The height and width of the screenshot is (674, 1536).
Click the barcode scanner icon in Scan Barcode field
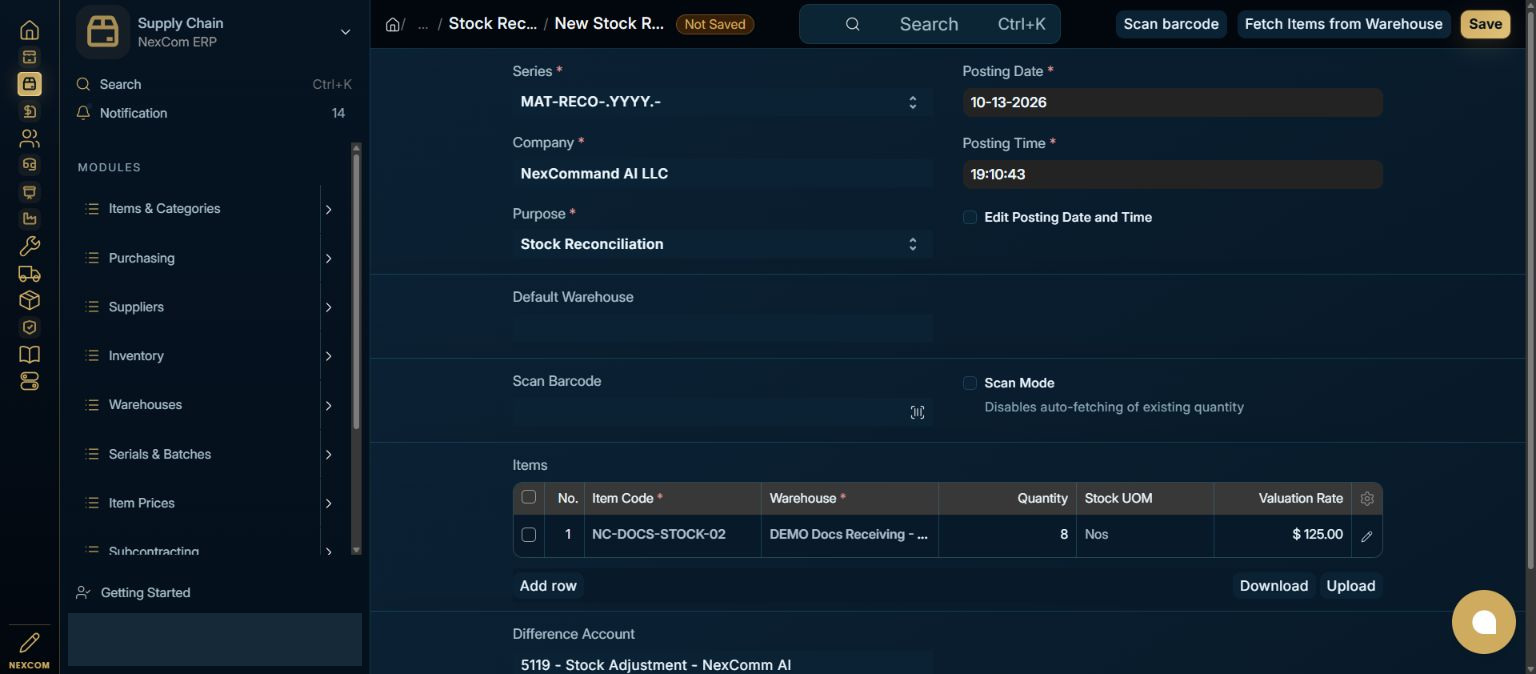pyautogui.click(x=917, y=412)
